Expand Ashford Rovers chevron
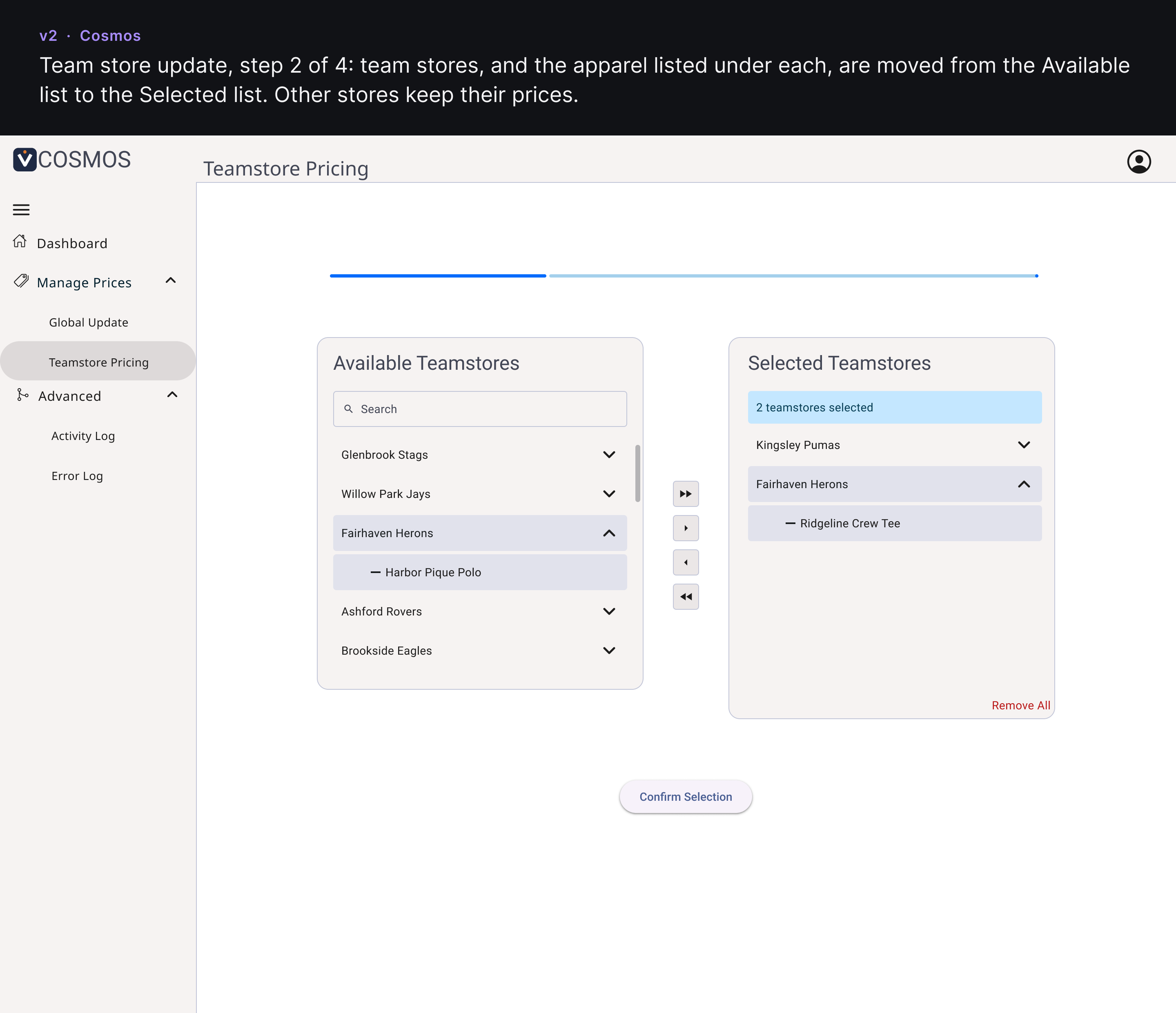Screen dimensions: 1176x1013 [609, 611]
